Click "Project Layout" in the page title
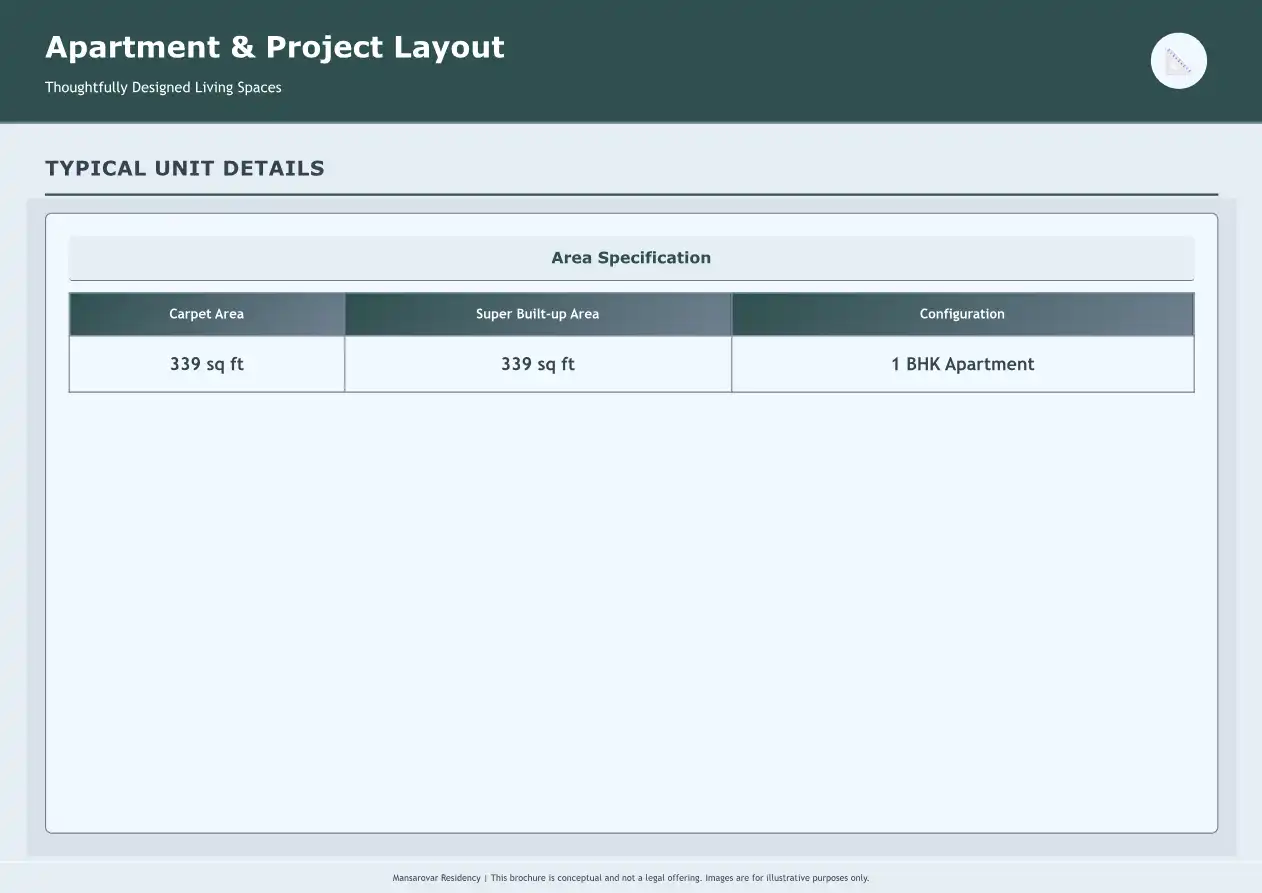This screenshot has height=893, width=1262. [385, 47]
